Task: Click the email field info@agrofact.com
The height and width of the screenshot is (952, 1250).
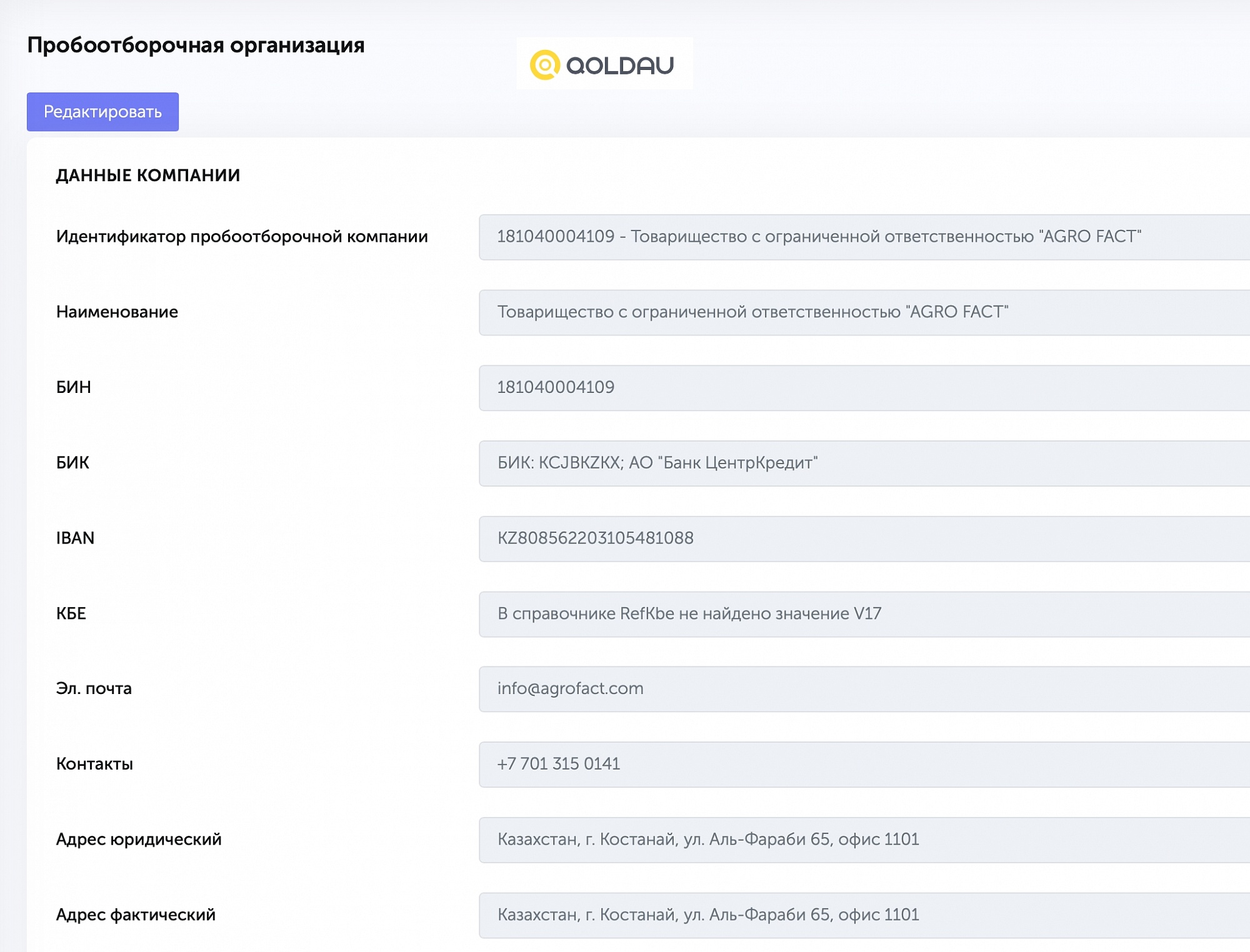Action: pos(862,689)
